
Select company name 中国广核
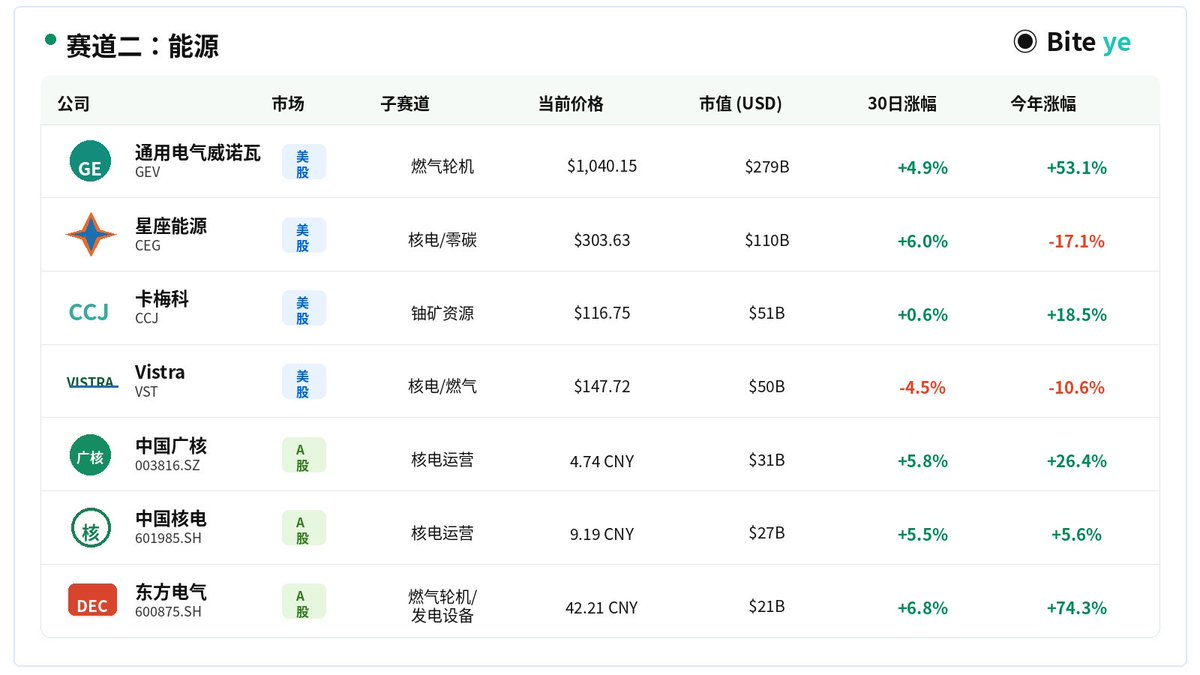coord(171,445)
